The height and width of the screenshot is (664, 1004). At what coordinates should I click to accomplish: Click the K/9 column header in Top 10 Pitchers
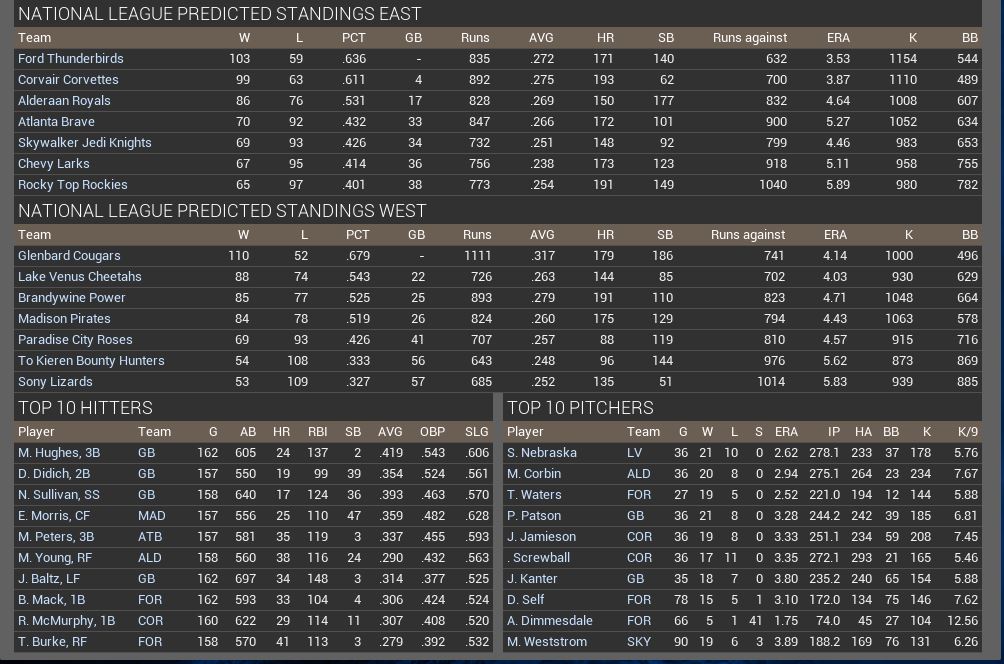pyautogui.click(x=967, y=431)
